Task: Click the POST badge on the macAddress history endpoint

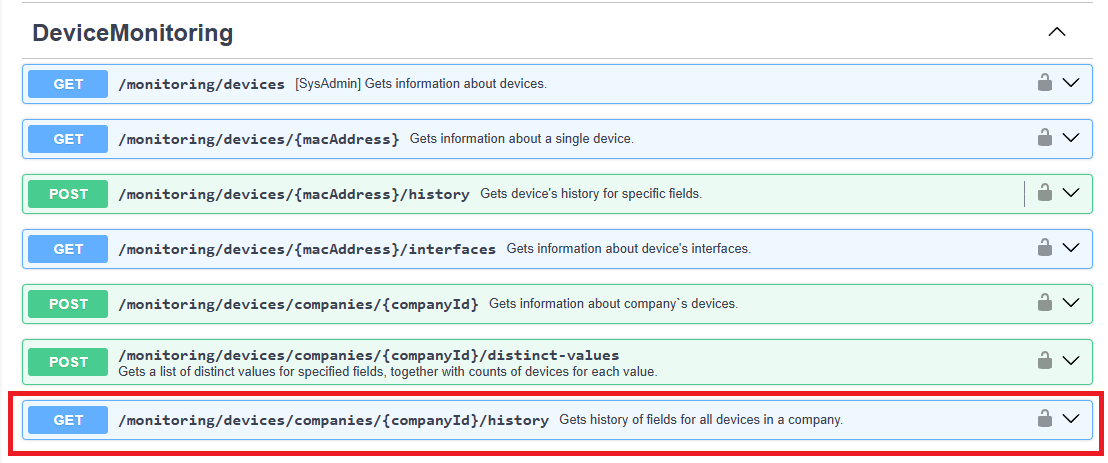Action: tap(68, 194)
